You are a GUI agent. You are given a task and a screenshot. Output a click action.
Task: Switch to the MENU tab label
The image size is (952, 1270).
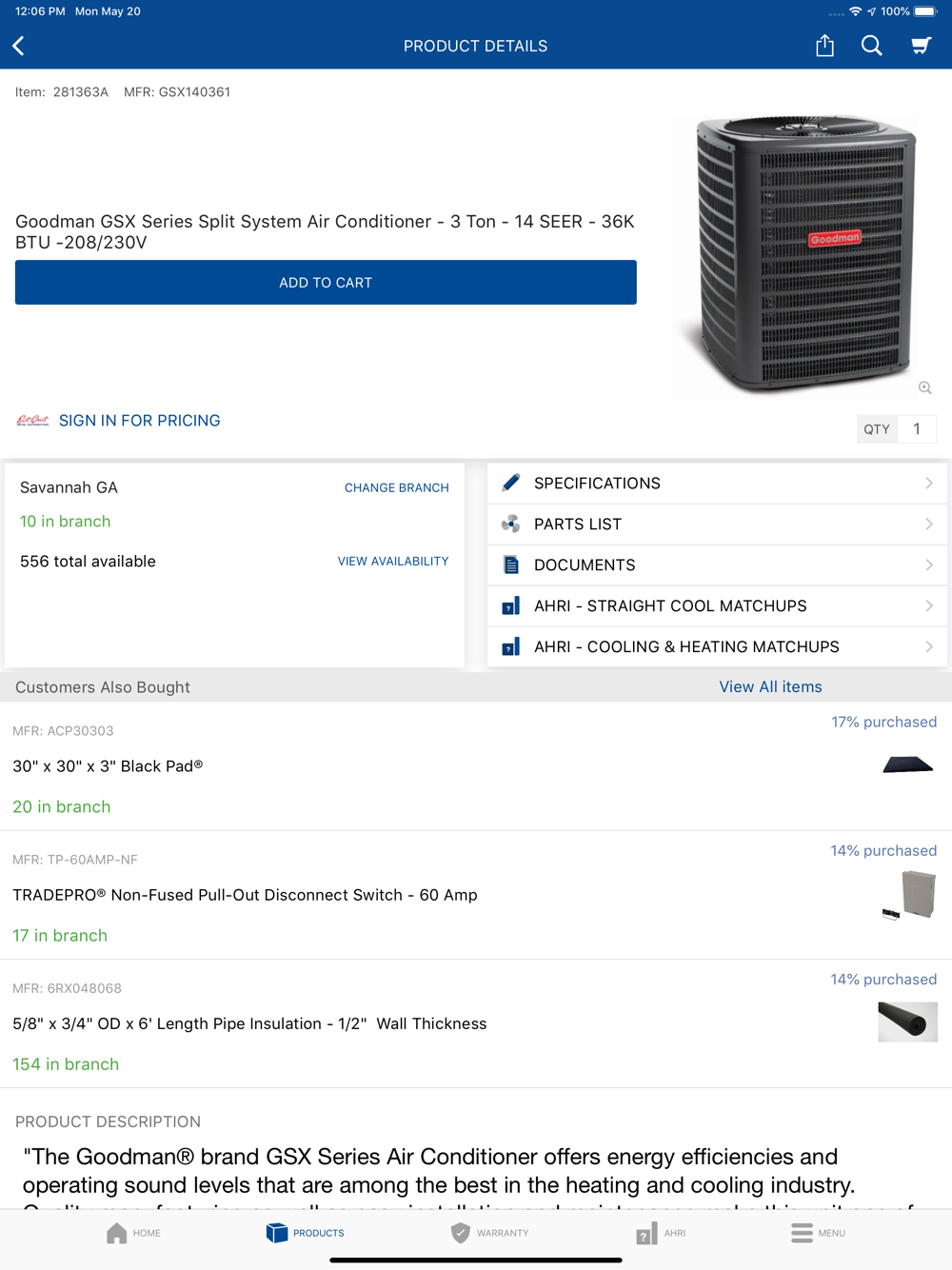coord(831,1233)
